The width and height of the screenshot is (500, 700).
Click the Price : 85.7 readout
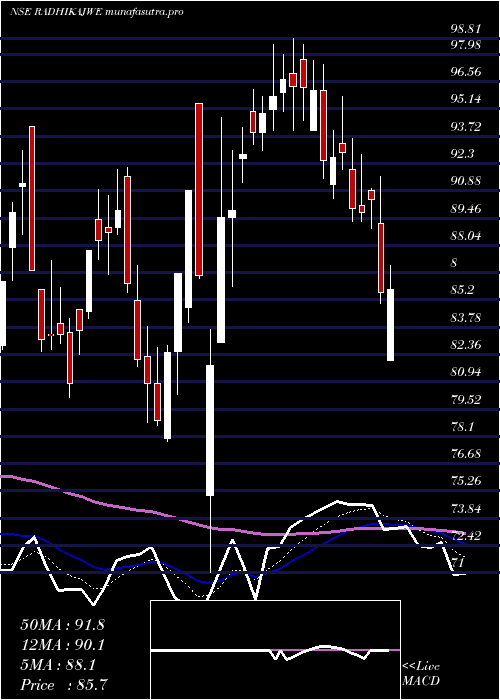coord(64,685)
